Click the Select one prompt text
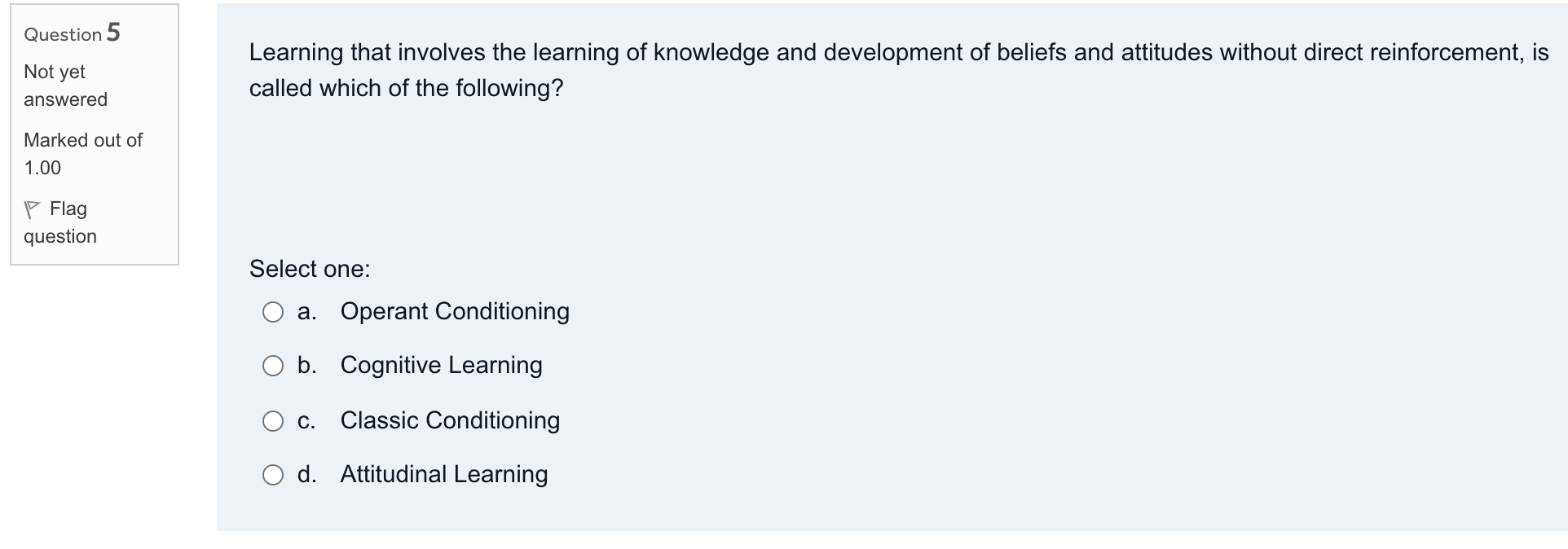This screenshot has width=1568, height=549. tap(308, 269)
